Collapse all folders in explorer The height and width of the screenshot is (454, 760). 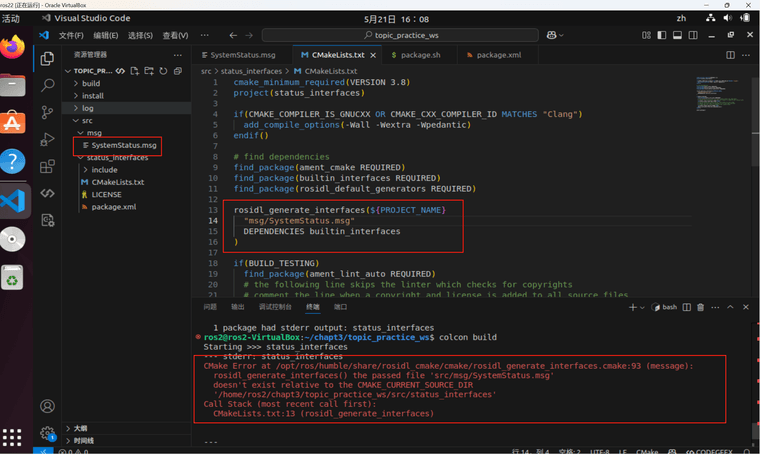[x=178, y=71]
